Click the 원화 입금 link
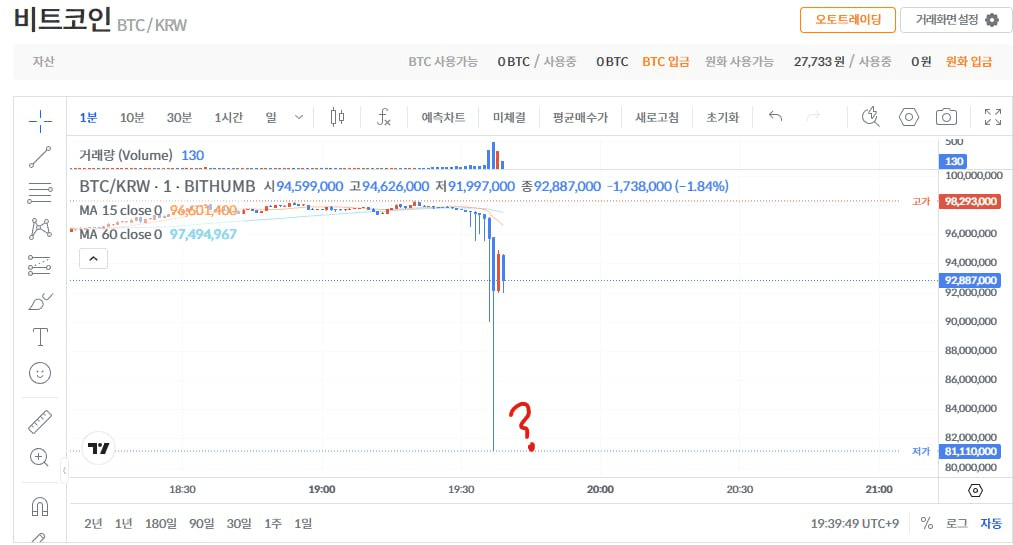 coord(968,62)
